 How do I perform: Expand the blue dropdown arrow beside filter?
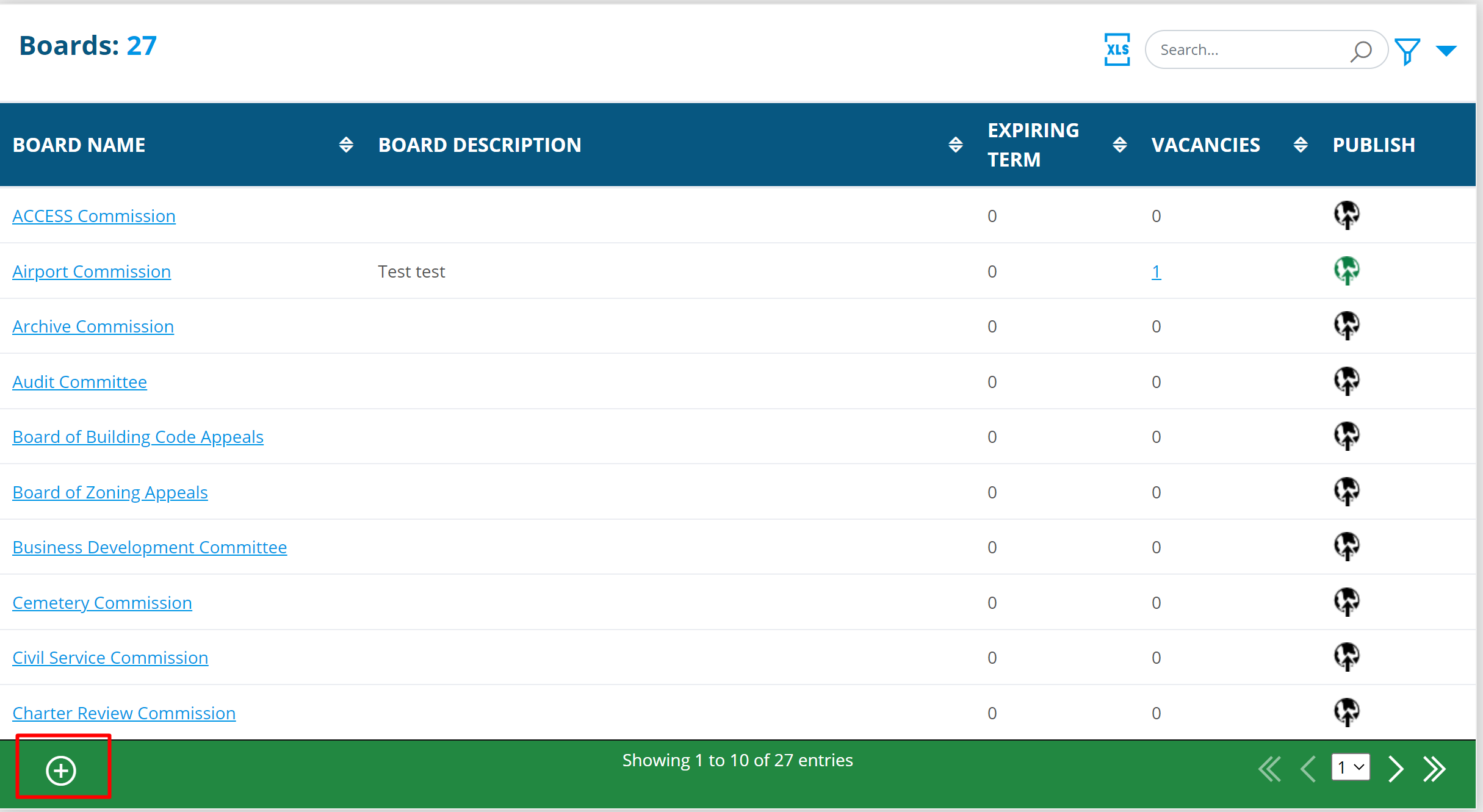(1446, 51)
